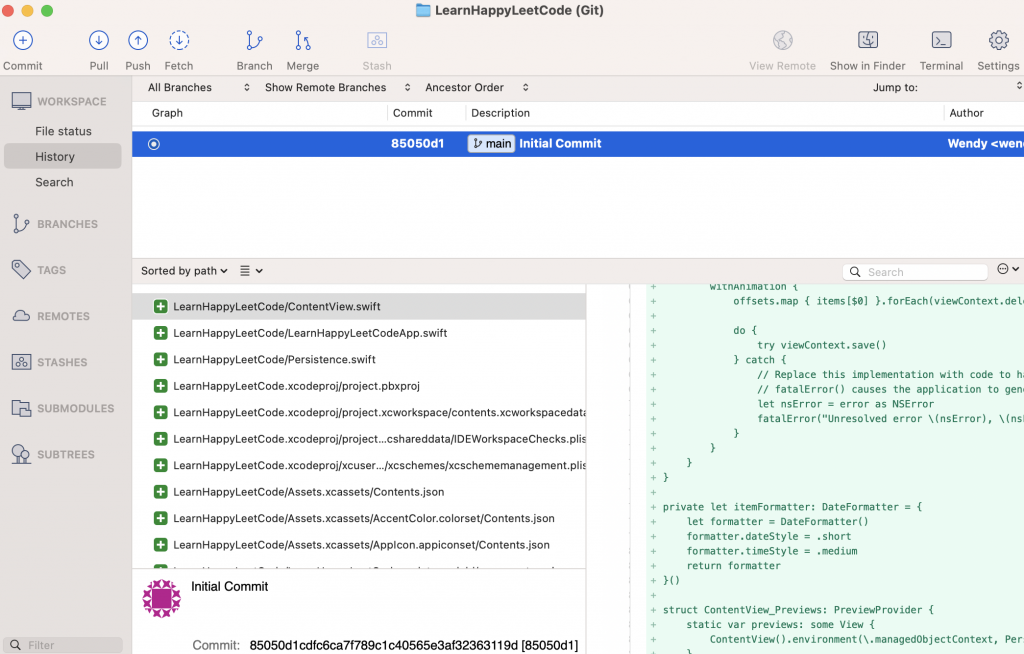The image size is (1024, 654).
Task: Click added-file icon for ContentView.swift
Action: coord(160,306)
